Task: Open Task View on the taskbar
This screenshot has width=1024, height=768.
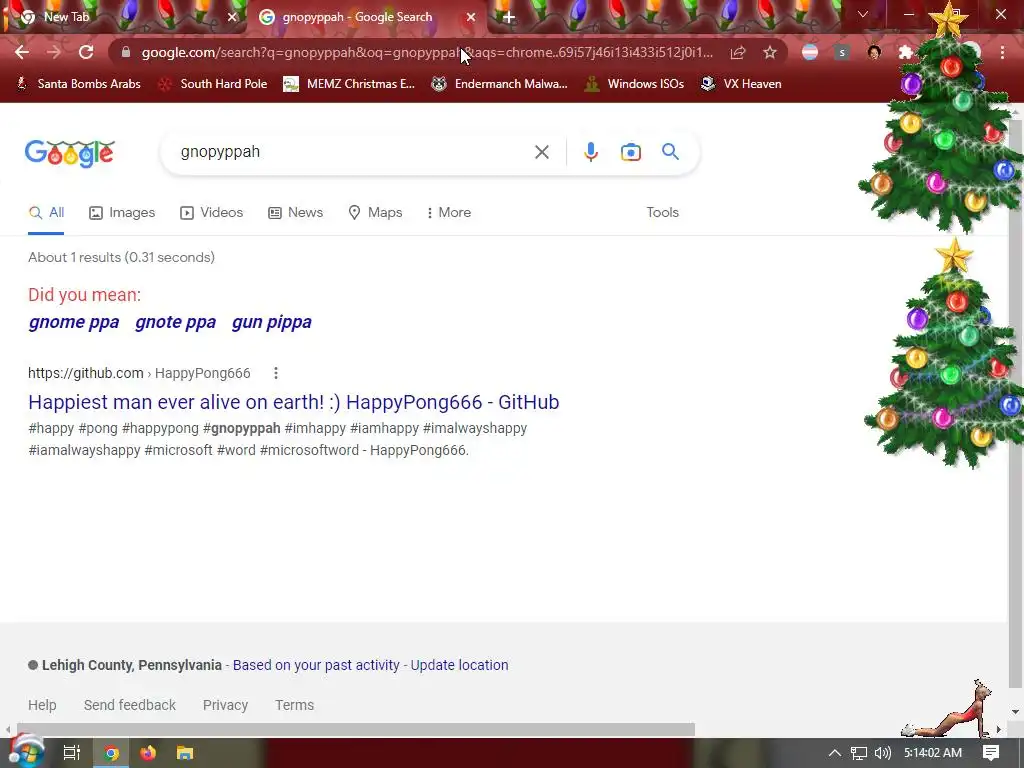Action: pyautogui.click(x=72, y=753)
